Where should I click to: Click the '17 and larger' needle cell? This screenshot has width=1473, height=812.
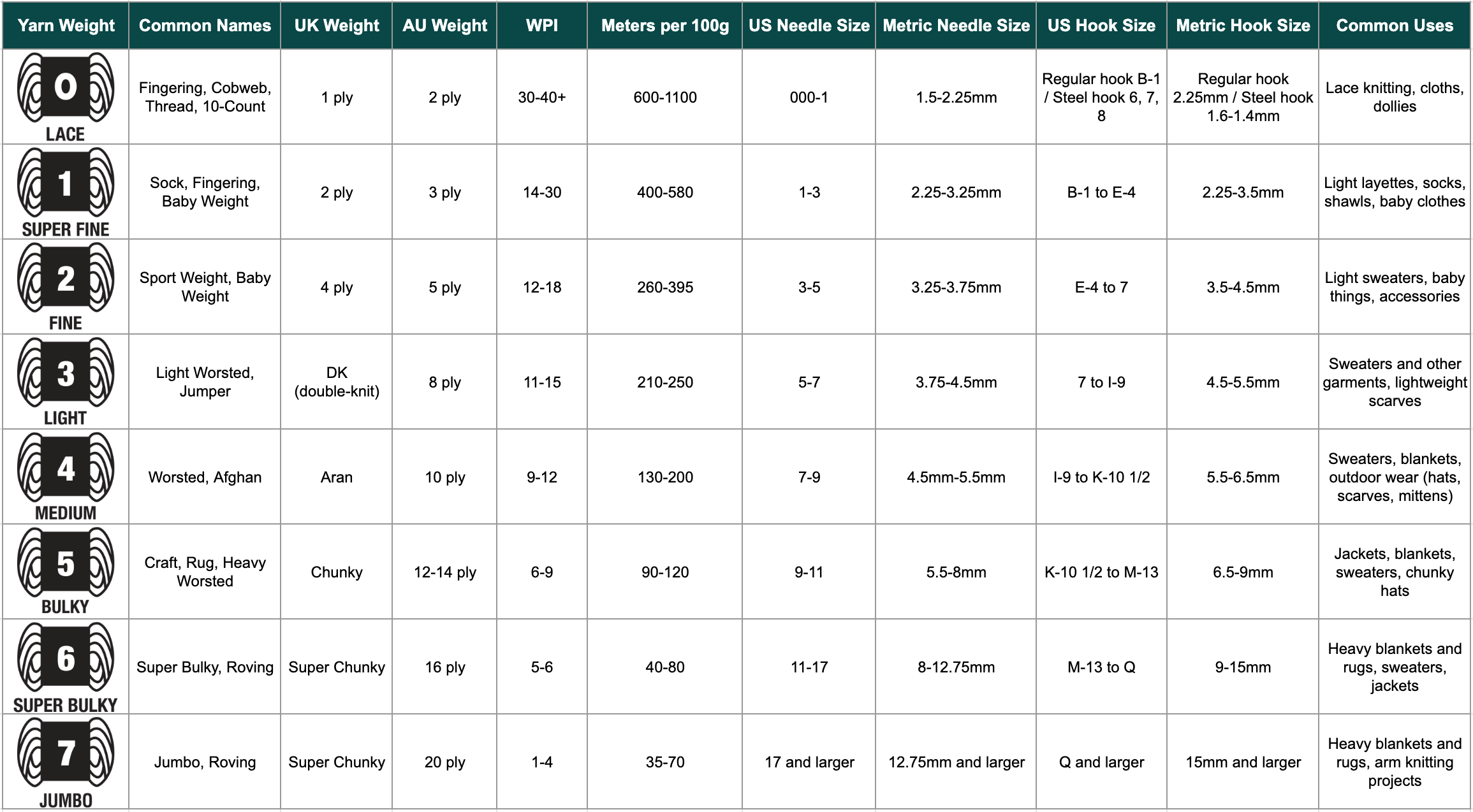click(809, 762)
